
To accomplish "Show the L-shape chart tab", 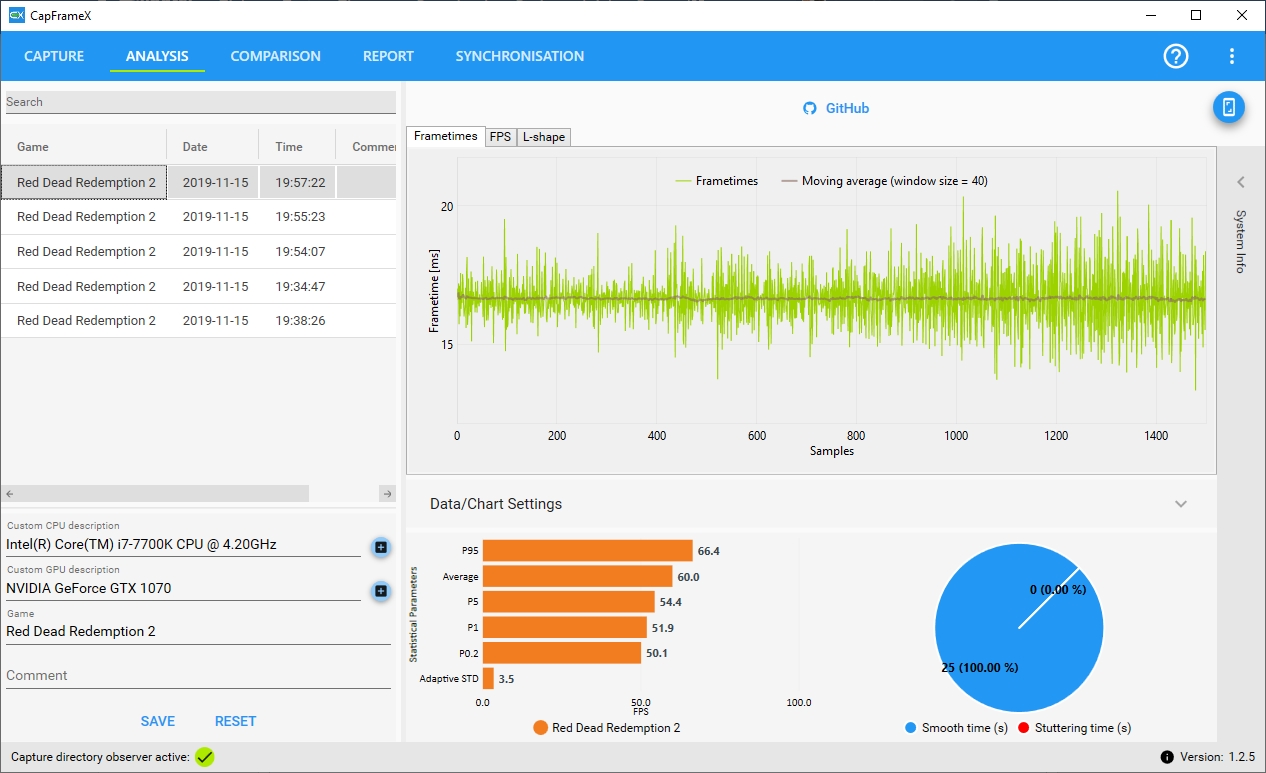I will [543, 137].
